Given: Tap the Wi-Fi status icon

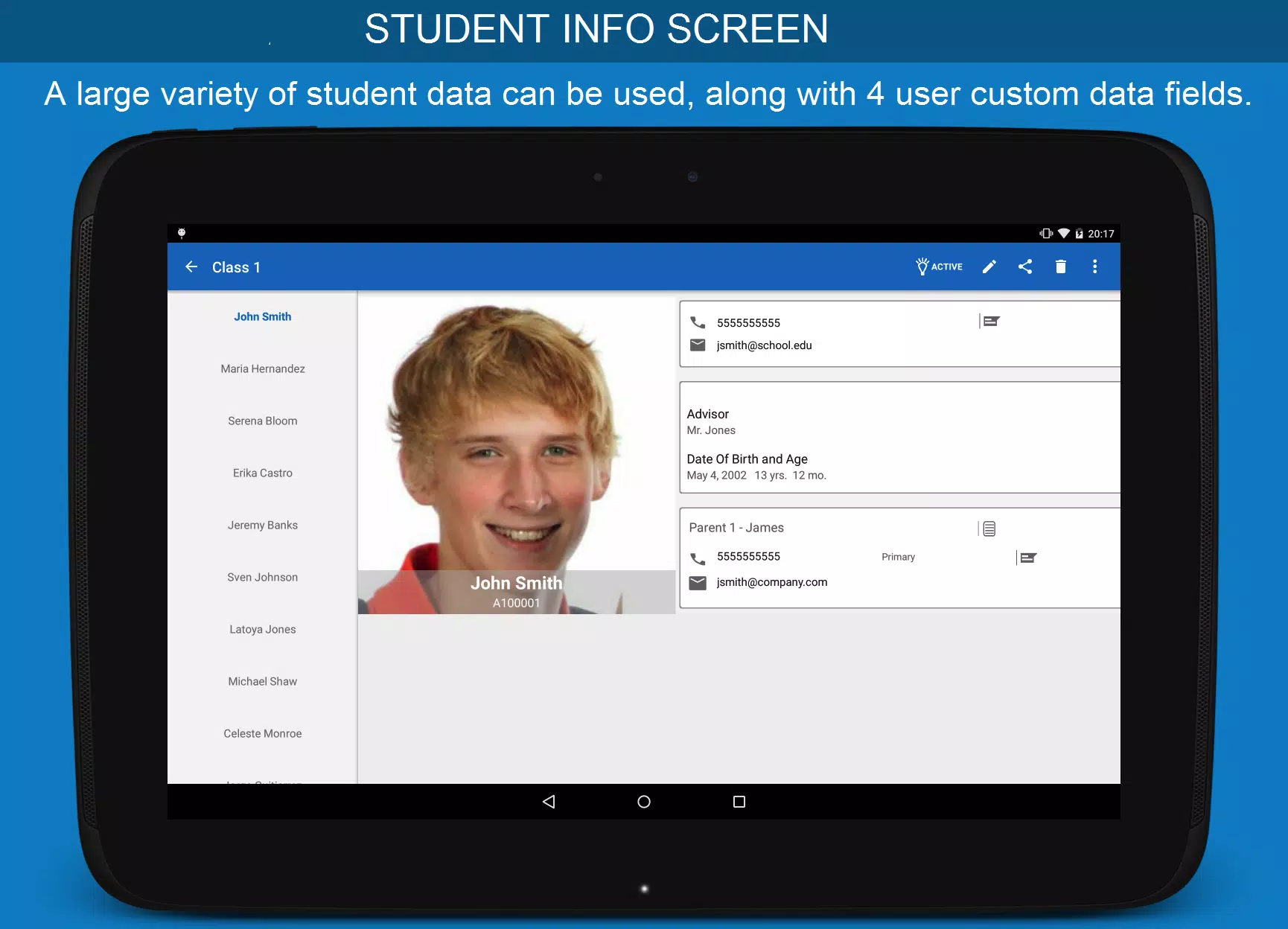Looking at the screenshot, I should tap(1064, 234).
